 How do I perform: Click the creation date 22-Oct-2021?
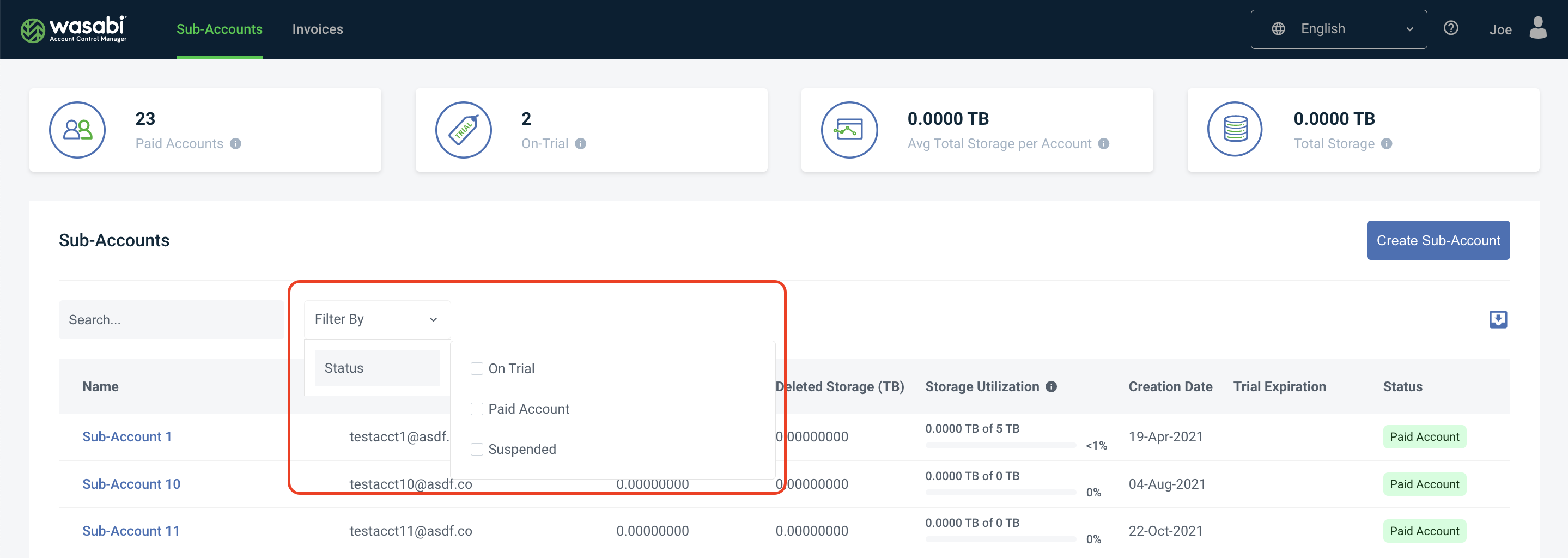(1166, 531)
